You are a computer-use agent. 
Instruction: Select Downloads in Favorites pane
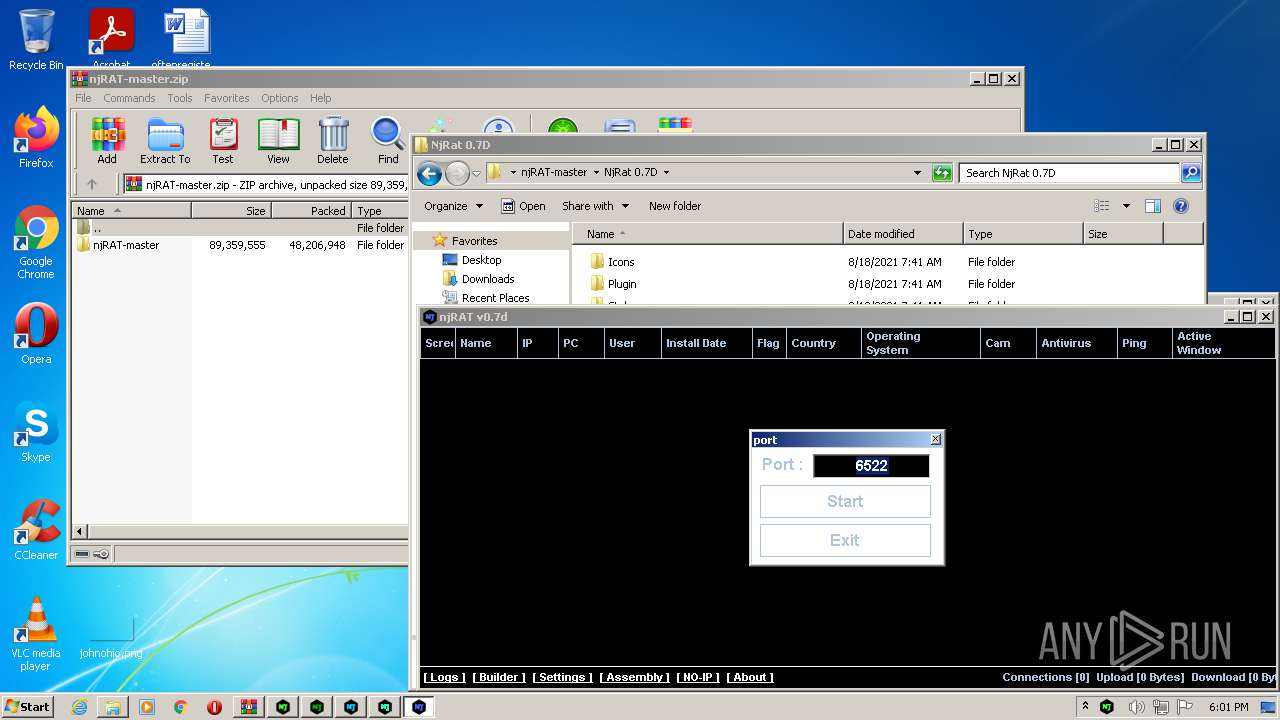tap(488, 279)
